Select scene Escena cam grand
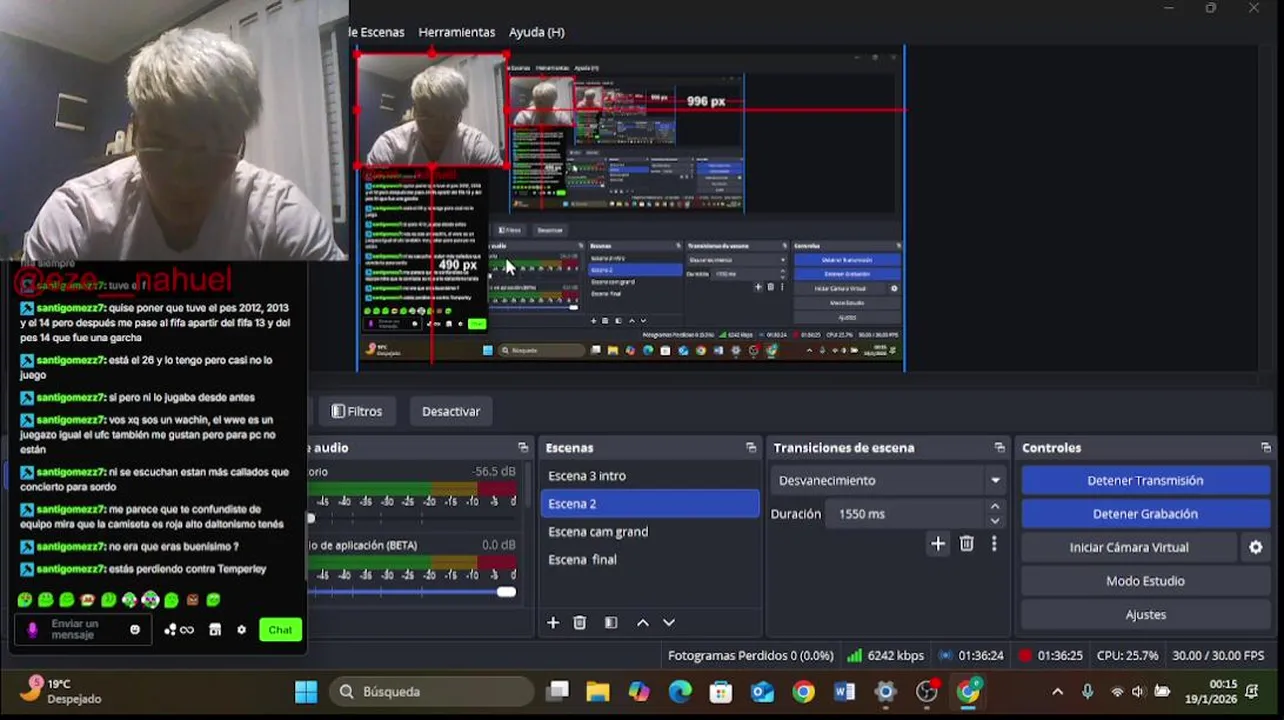This screenshot has width=1284, height=720. (650, 532)
